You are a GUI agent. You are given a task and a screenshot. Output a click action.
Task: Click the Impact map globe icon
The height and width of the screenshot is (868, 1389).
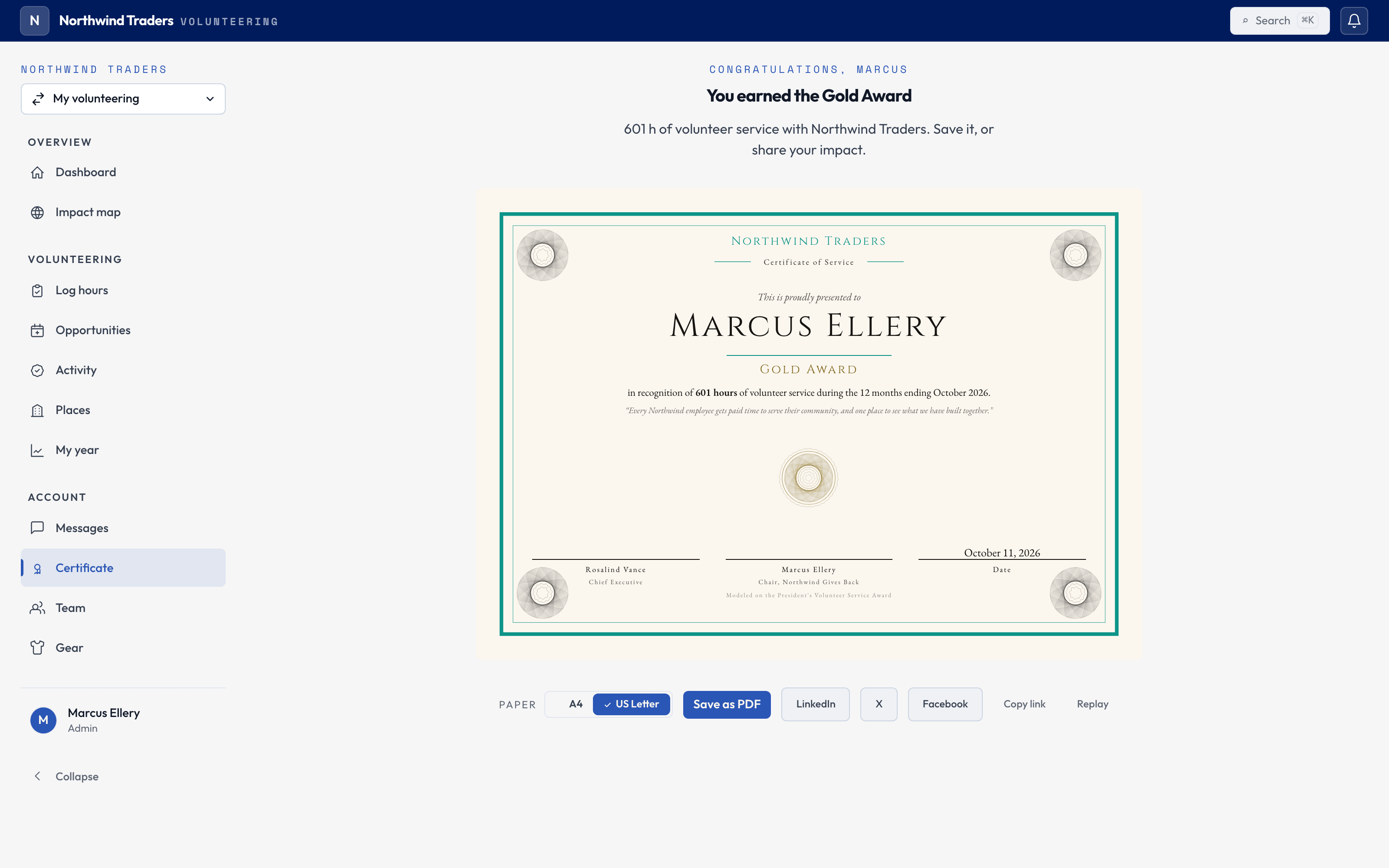pos(37,212)
